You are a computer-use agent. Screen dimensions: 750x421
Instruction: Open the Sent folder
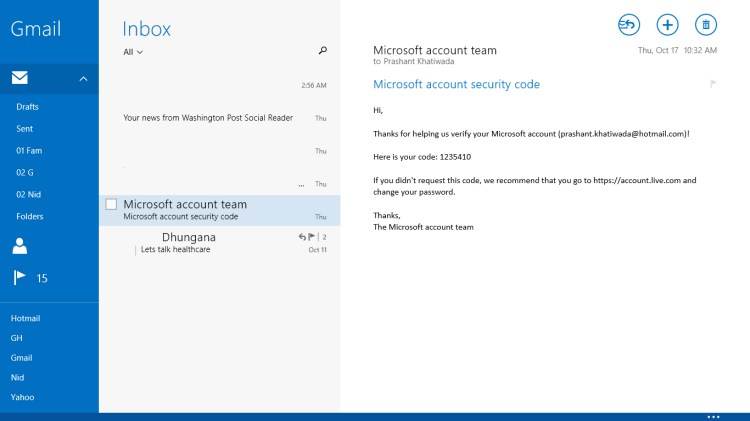click(24, 129)
